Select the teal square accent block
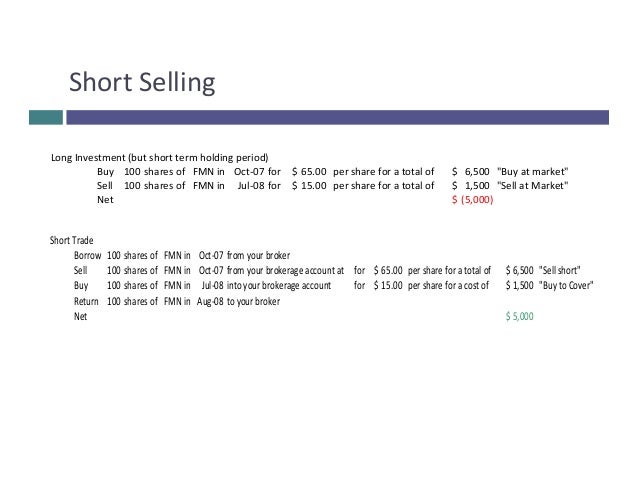 (x=46, y=117)
